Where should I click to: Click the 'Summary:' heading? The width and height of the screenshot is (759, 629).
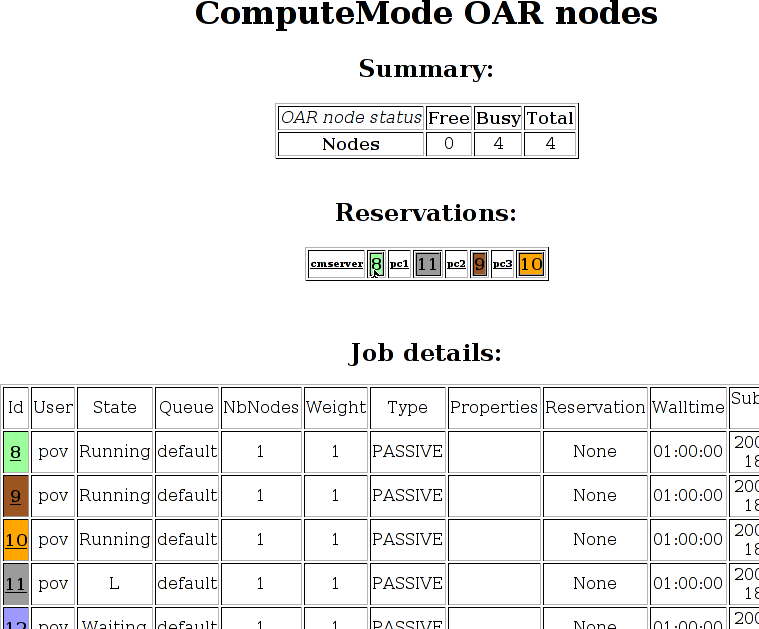pyautogui.click(x=426, y=68)
